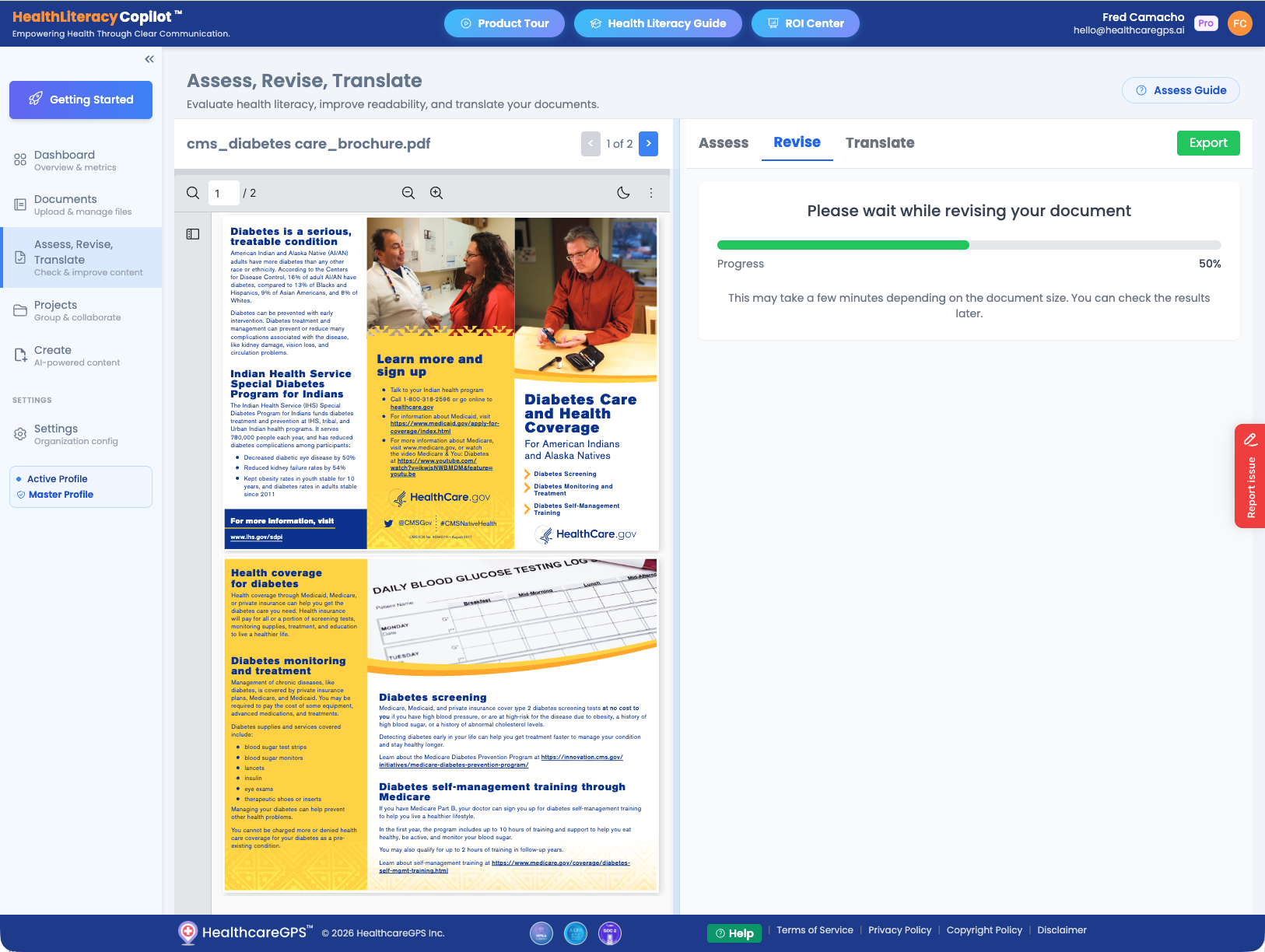Screen dimensions: 1265x952
Task: Open the Translate tab
Action: [880, 143]
